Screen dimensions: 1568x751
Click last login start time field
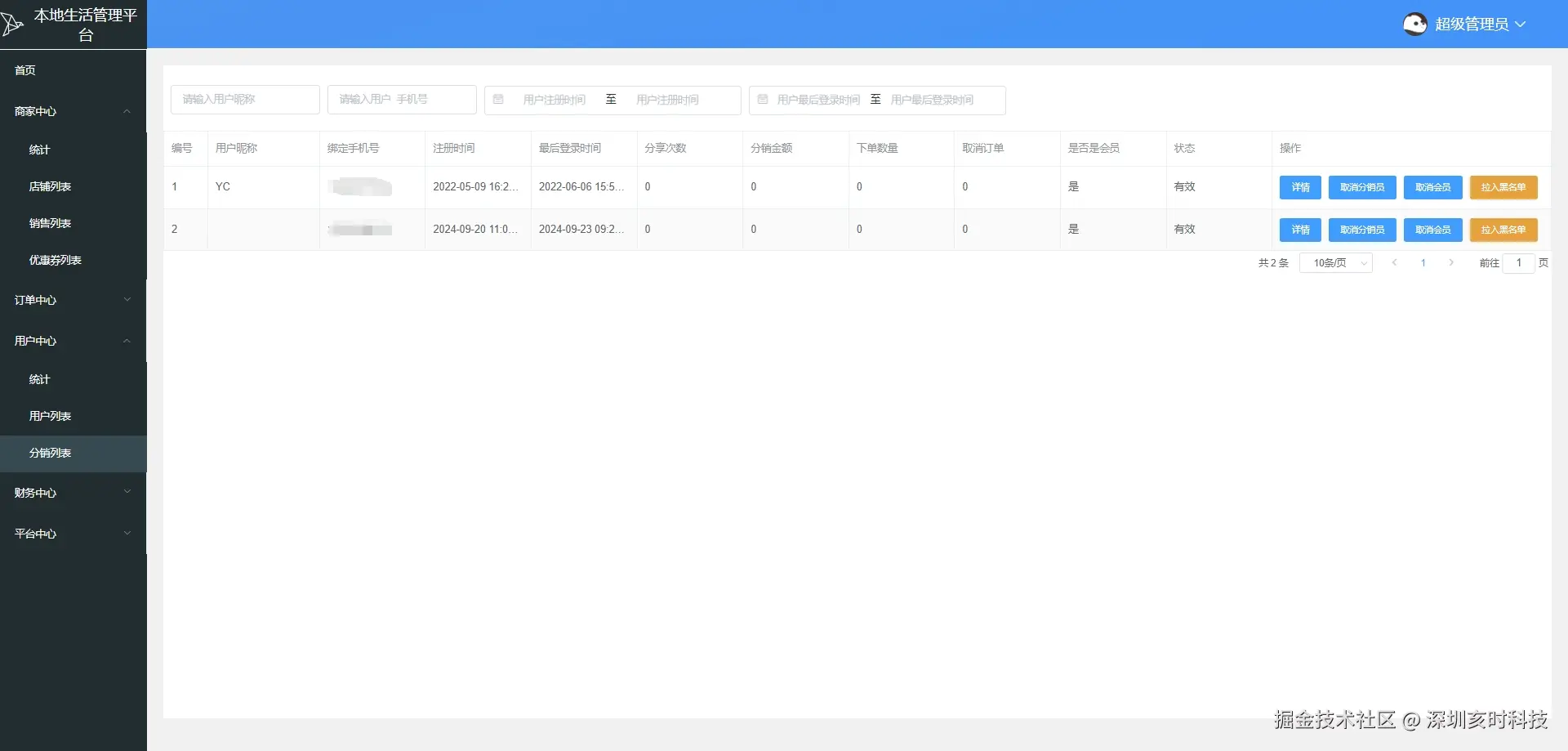818,100
